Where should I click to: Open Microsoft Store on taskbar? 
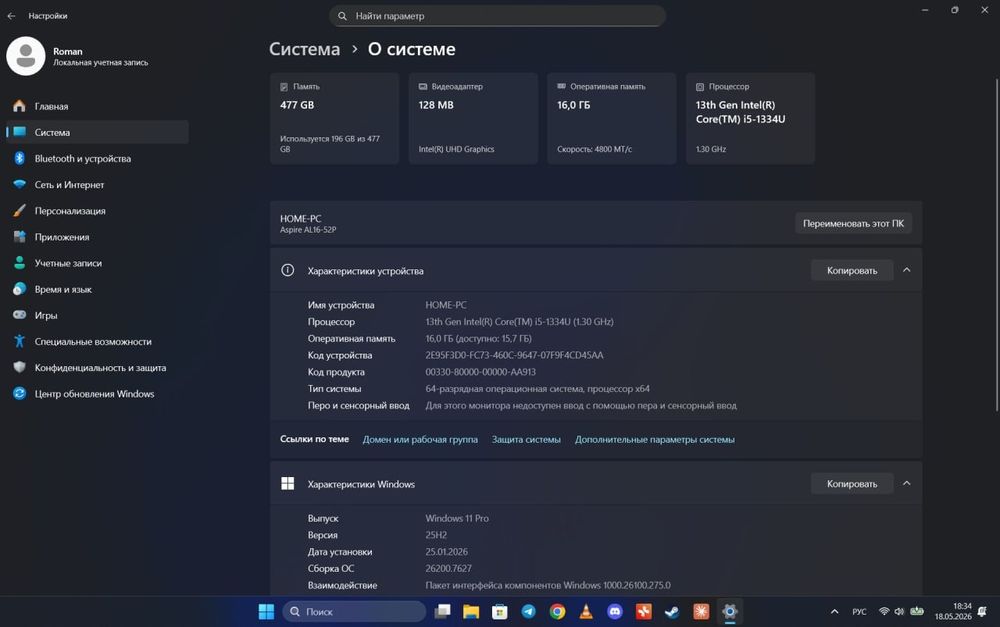499,612
